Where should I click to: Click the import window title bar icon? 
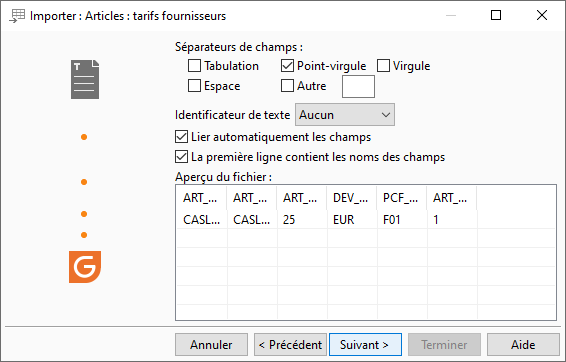tap(17, 16)
